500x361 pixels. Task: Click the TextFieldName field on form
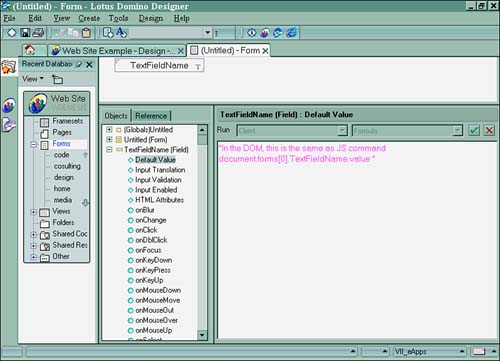coord(159,65)
